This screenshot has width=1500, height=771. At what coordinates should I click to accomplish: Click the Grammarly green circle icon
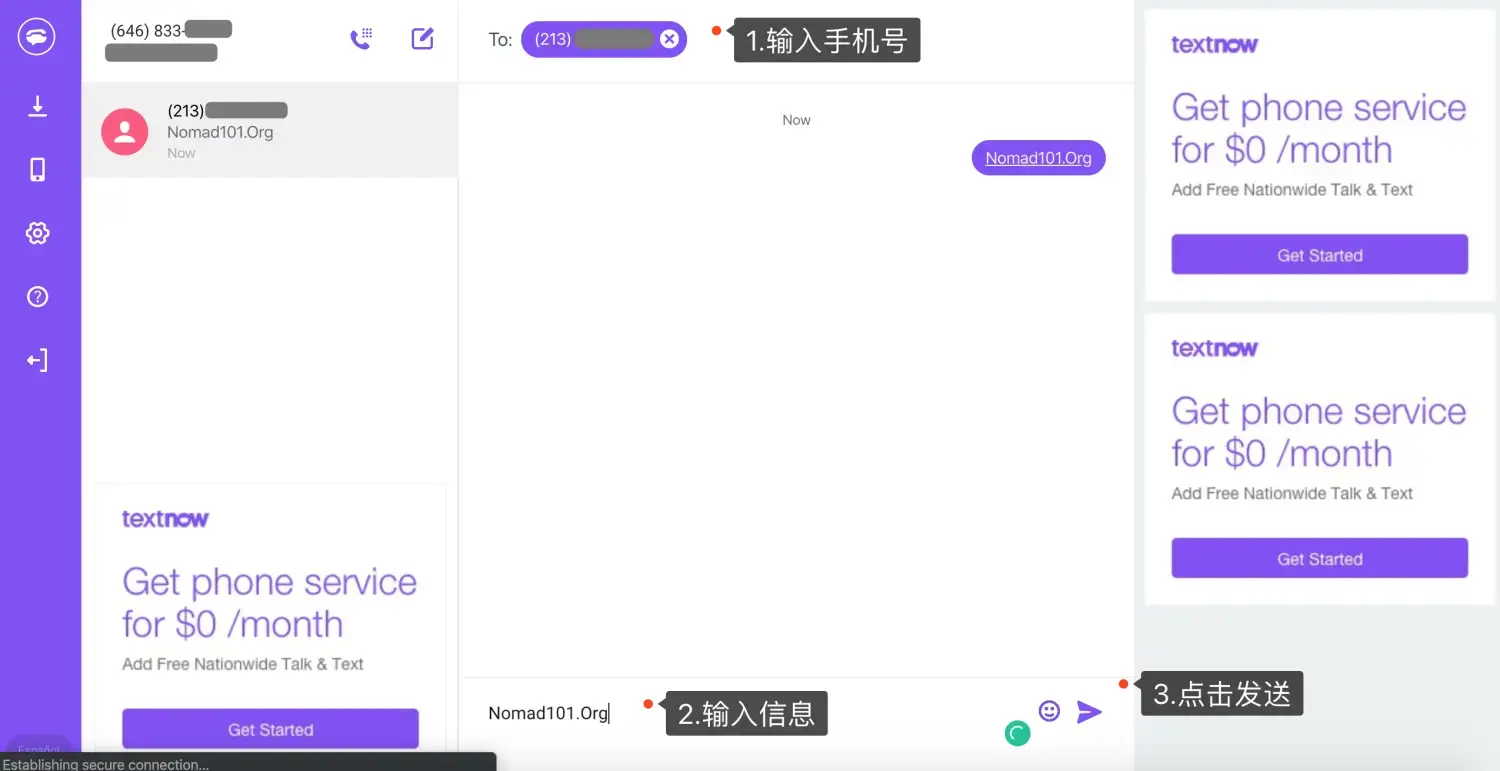(x=1017, y=734)
